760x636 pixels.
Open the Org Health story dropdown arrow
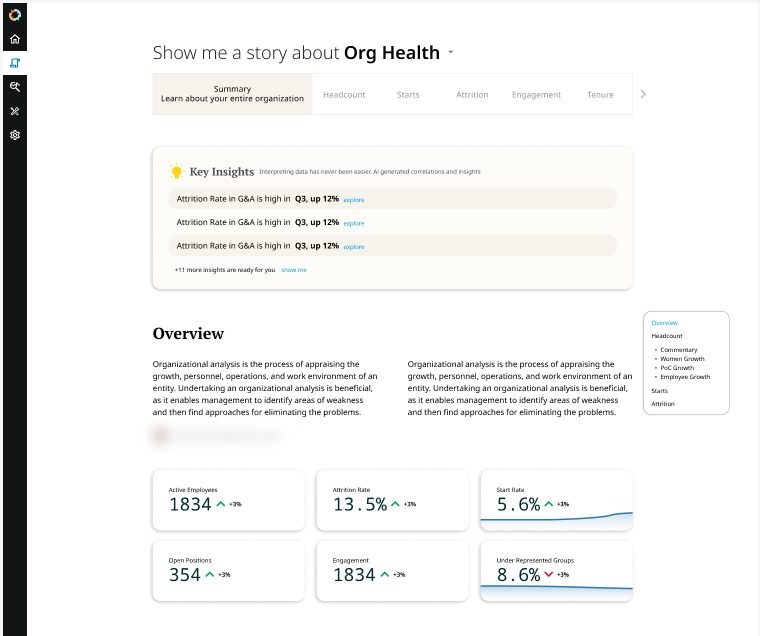[451, 52]
